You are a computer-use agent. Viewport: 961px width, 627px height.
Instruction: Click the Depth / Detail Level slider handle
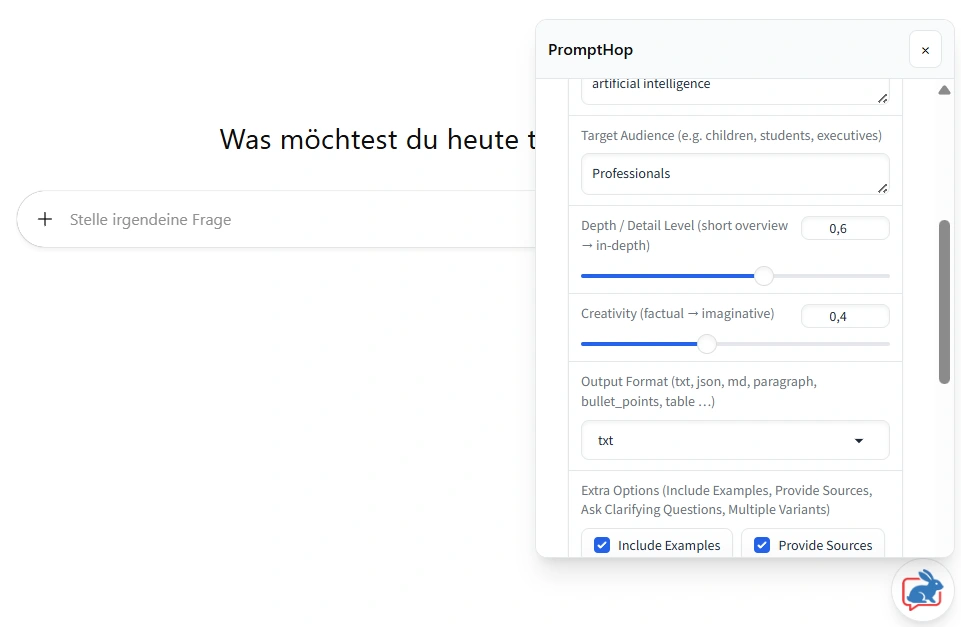pos(764,276)
